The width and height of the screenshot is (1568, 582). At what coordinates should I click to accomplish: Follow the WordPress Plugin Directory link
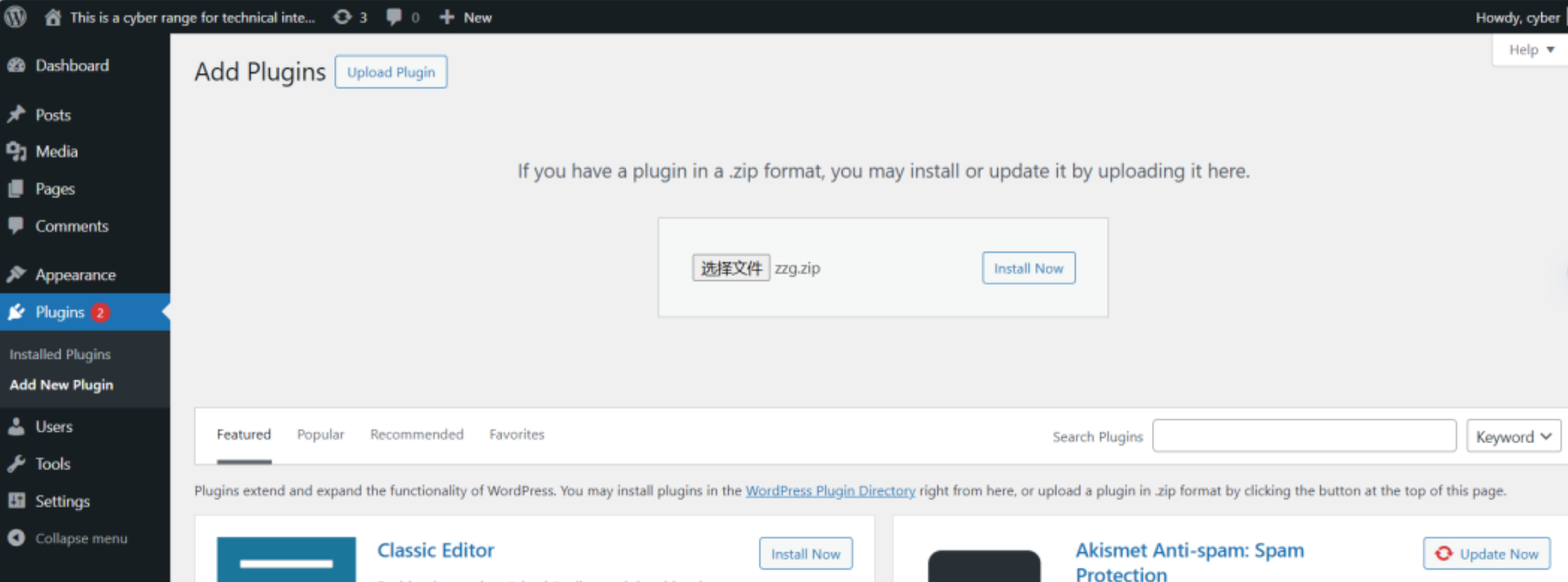tap(830, 491)
